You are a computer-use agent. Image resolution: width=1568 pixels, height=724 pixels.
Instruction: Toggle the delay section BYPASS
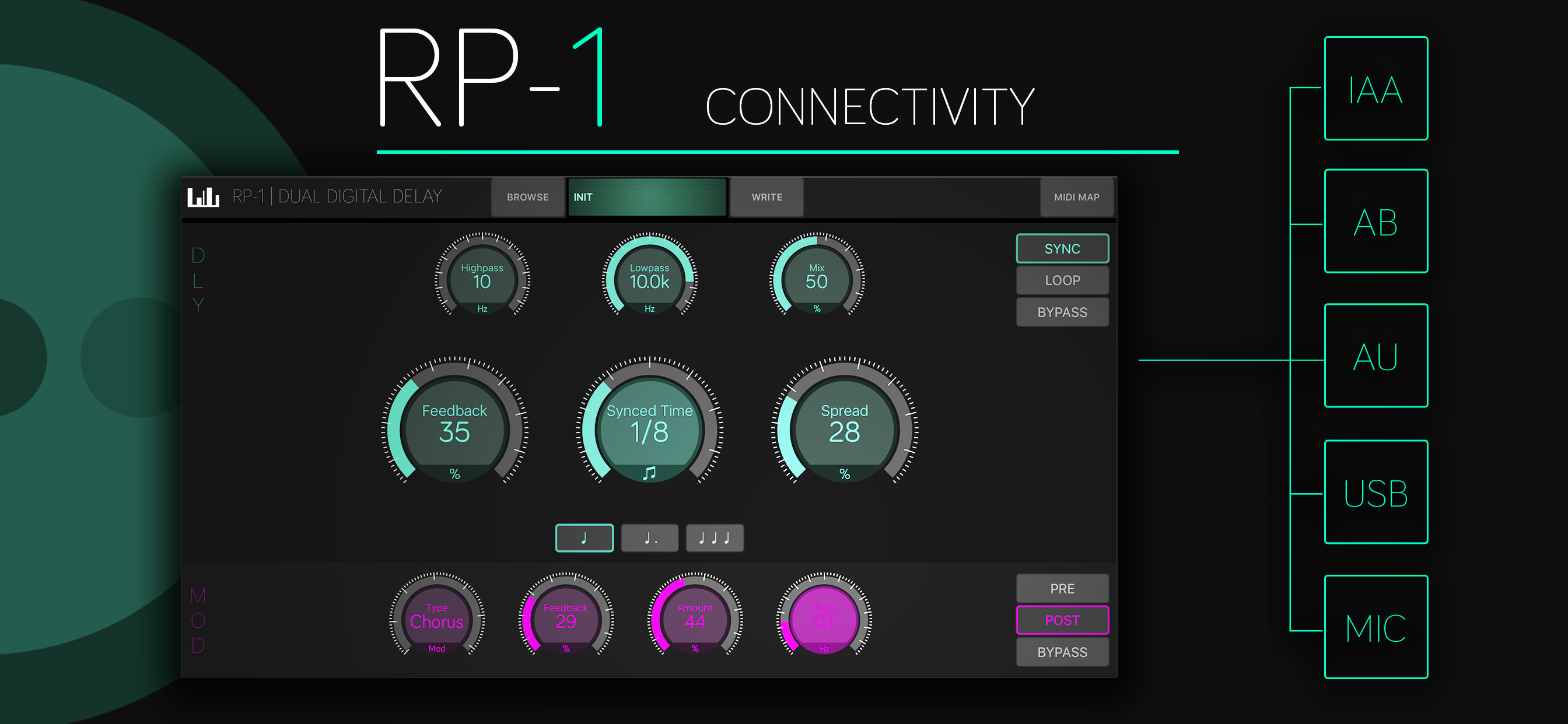(x=1062, y=312)
